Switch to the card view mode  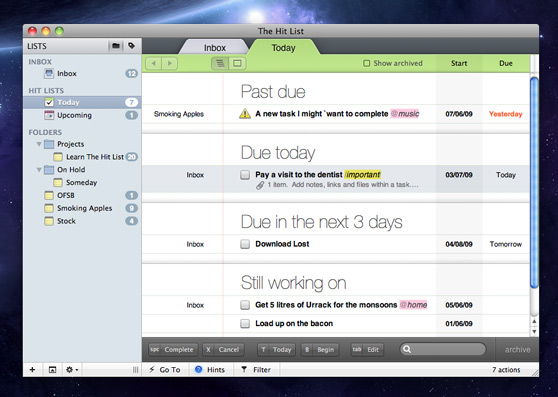point(237,63)
